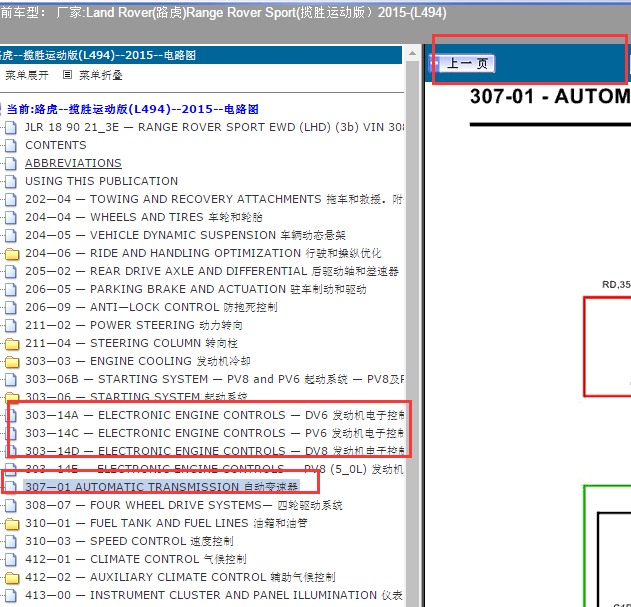Open the CONTENTS page
631x607 pixels.
[x=56, y=145]
